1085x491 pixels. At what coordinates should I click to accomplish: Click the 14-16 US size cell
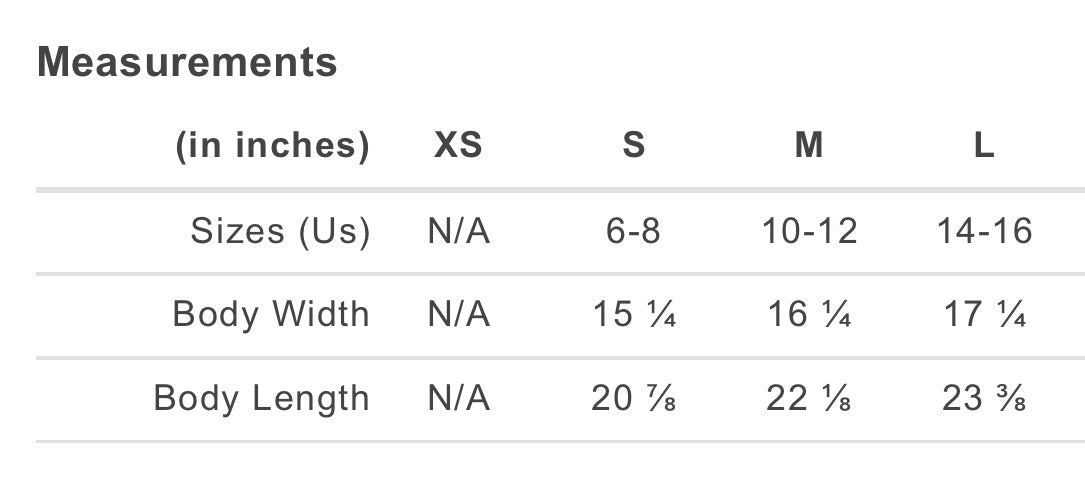tap(985, 230)
